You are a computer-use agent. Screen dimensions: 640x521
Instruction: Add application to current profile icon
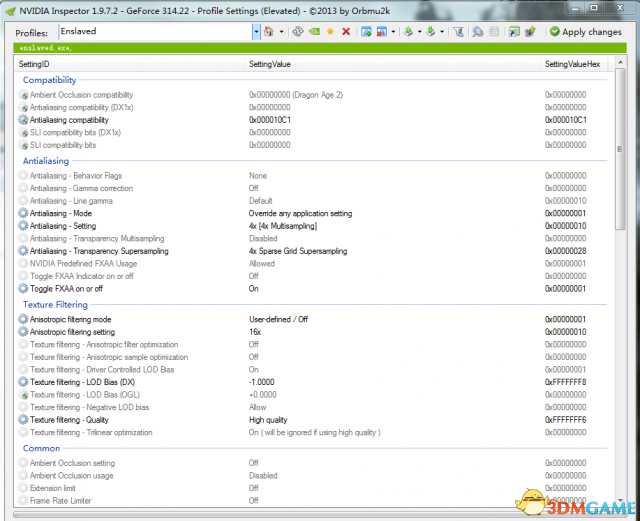click(366, 32)
